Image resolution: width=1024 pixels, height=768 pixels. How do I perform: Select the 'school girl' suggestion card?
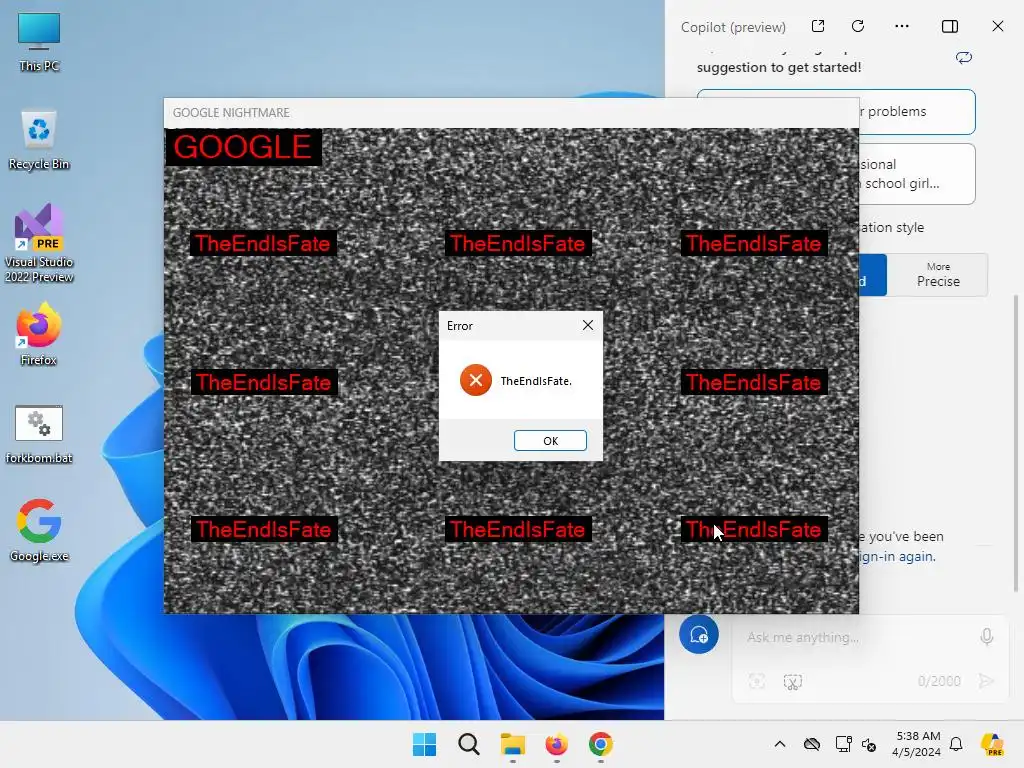[x=917, y=174]
